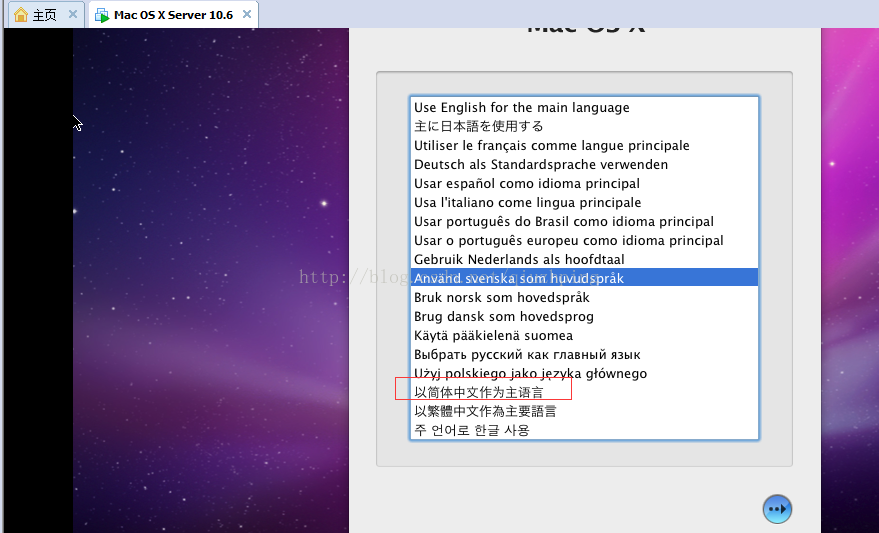Select the Korean option 주 언어로 한글 사용
The width and height of the screenshot is (879, 533).
click(x=584, y=430)
